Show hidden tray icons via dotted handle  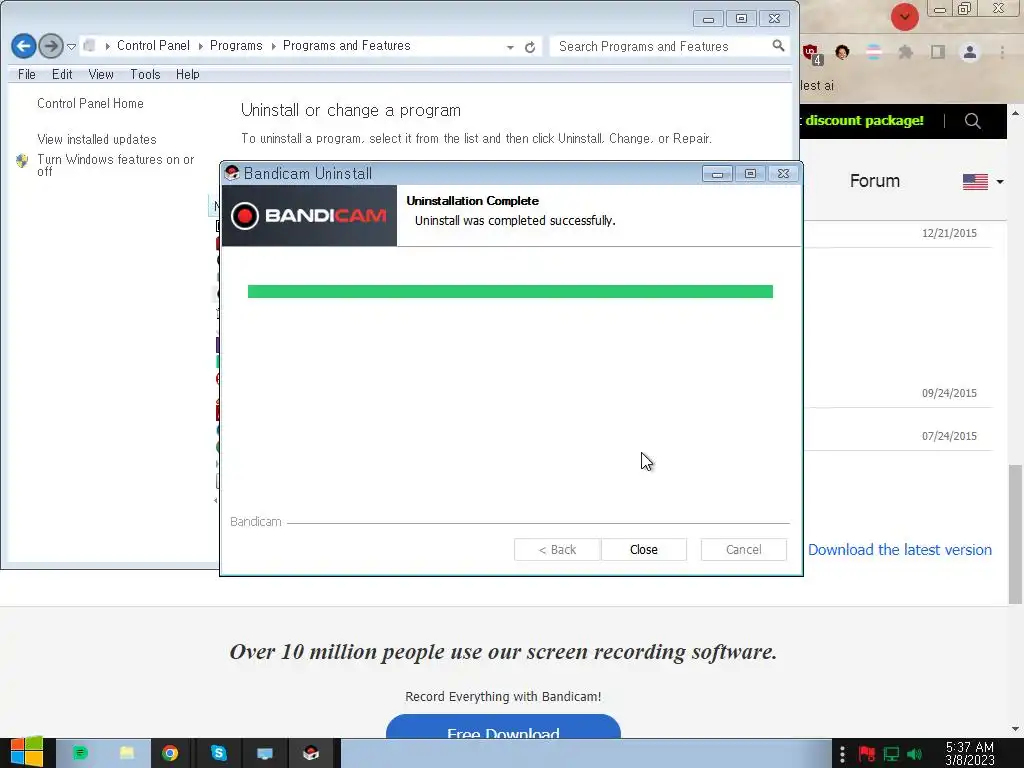tap(842, 754)
